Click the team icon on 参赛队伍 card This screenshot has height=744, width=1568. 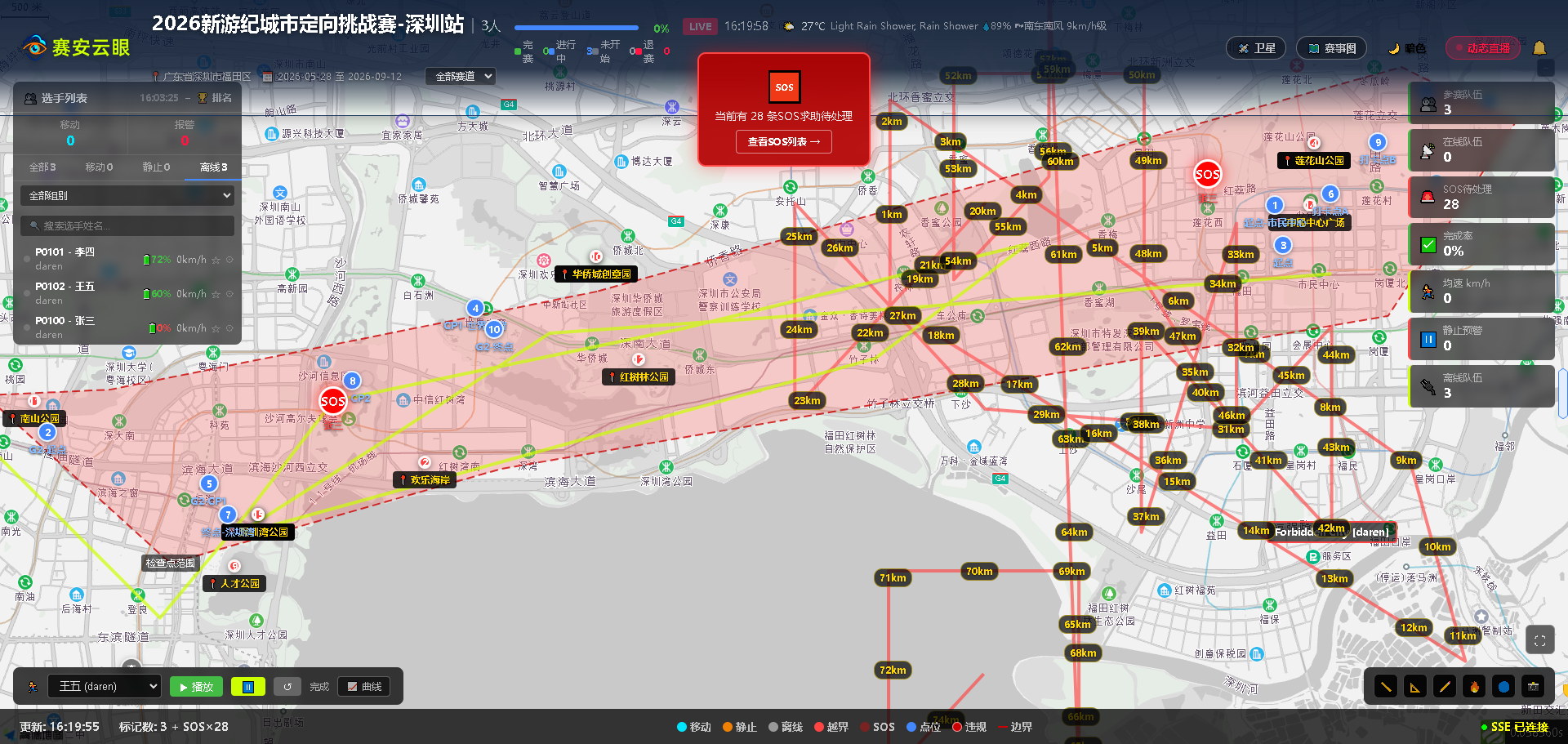(1428, 104)
